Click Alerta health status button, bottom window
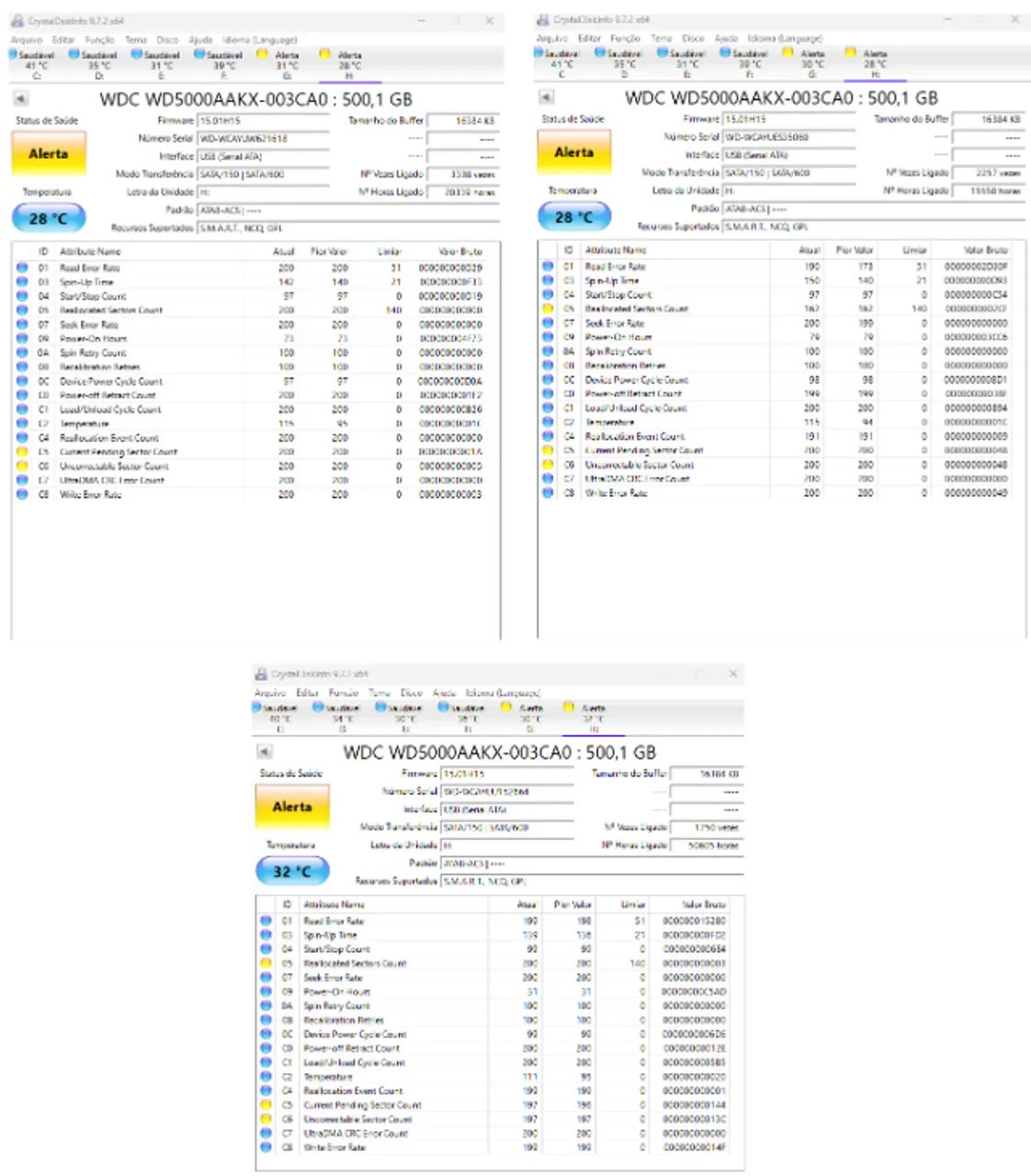The width and height of the screenshot is (1031, 1176). tap(292, 806)
